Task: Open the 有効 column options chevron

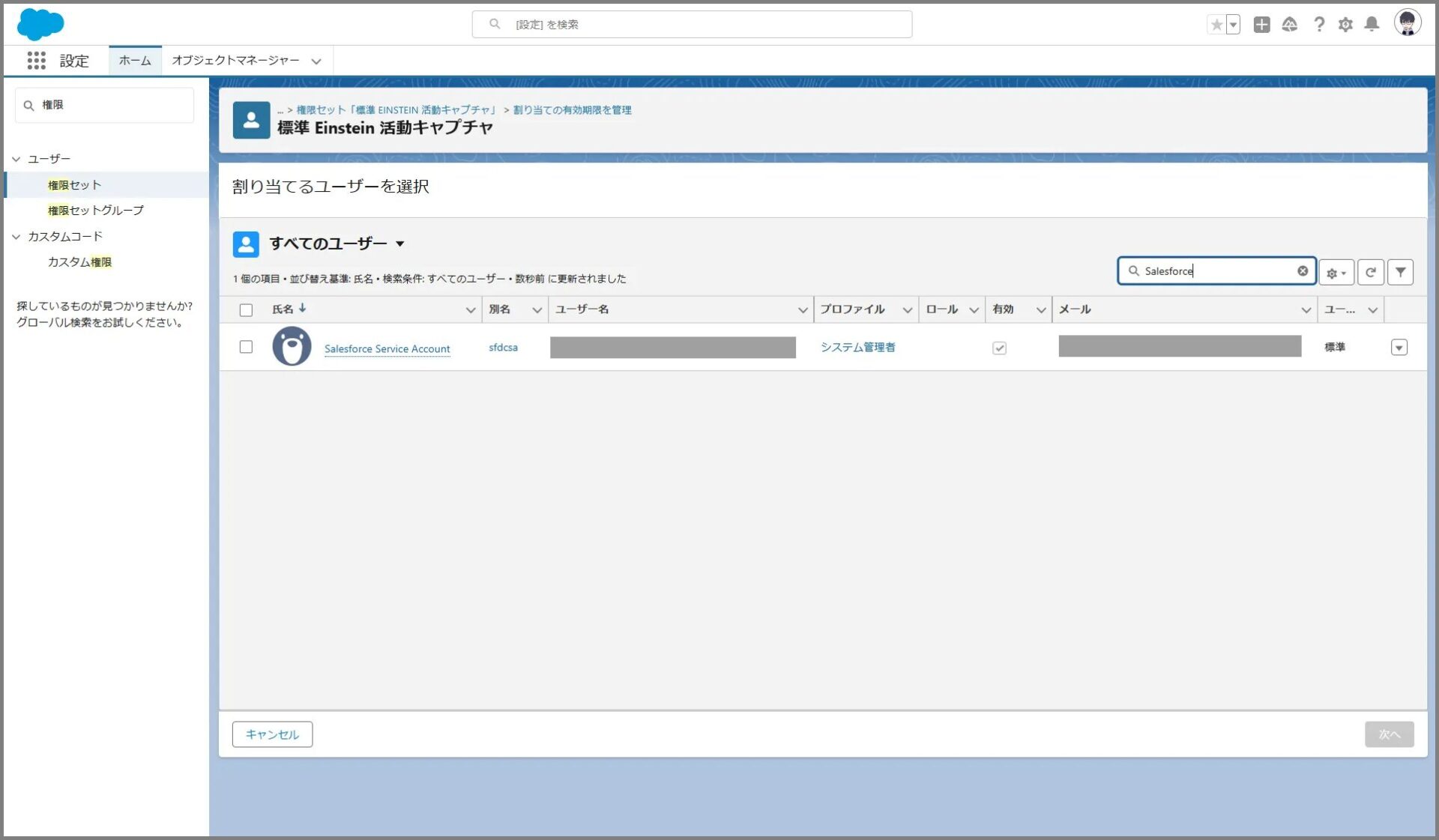Action: click(1041, 310)
